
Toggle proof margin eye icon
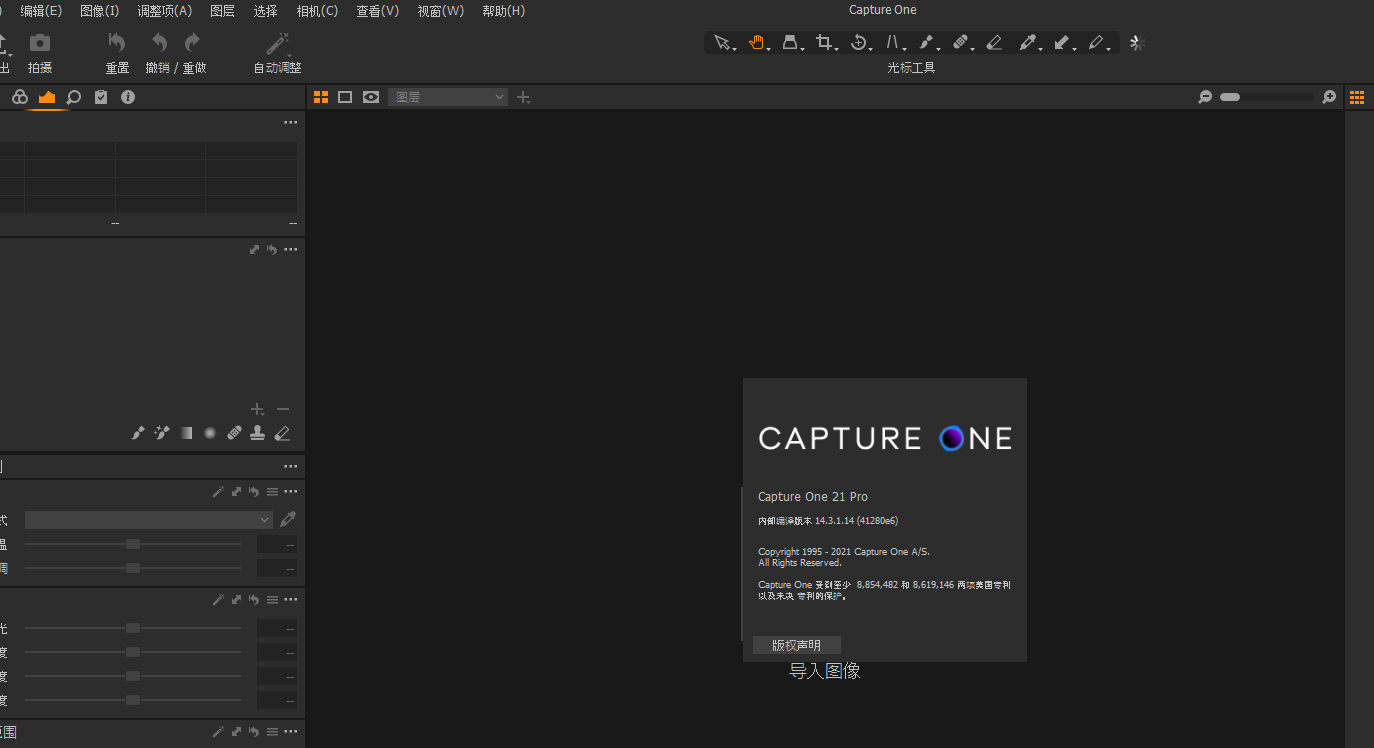pyautogui.click(x=371, y=97)
